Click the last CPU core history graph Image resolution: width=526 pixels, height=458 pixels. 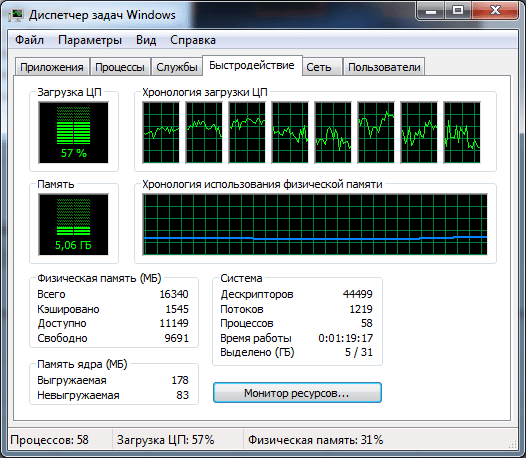click(462, 133)
